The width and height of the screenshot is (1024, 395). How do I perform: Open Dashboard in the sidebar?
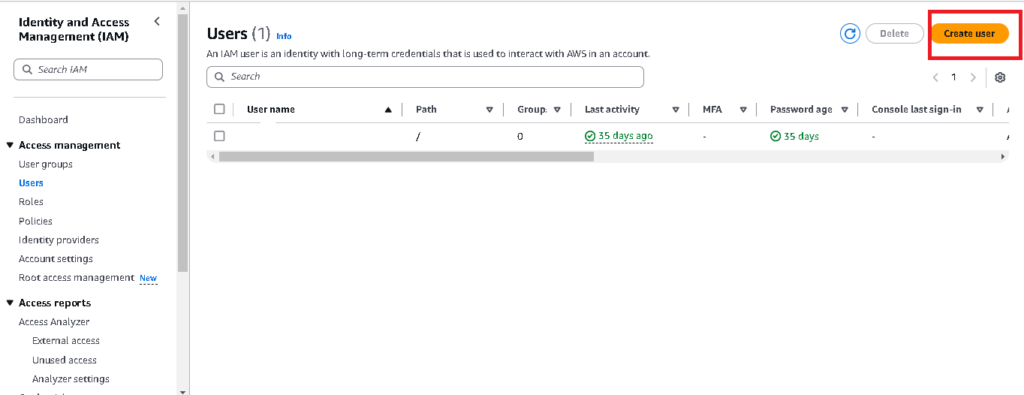[x=43, y=120]
